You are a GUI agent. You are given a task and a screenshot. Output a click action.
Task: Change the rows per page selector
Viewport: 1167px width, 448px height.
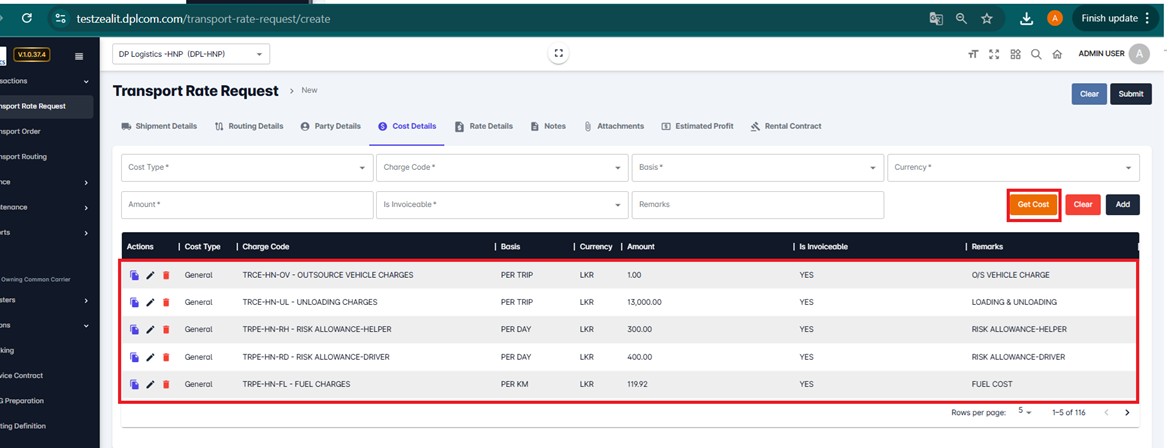click(x=1025, y=411)
